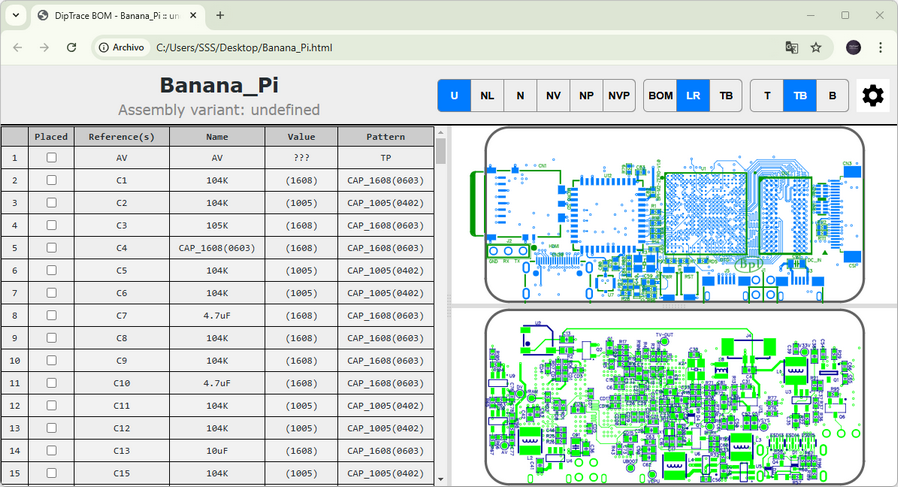Check the Placed box for C2
898x487 pixels.
[52, 203]
